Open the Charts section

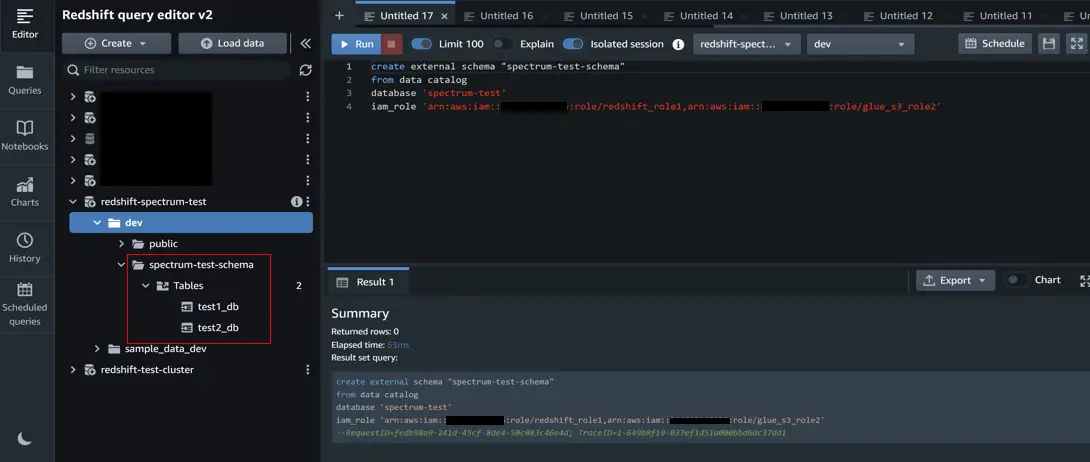tap(25, 192)
